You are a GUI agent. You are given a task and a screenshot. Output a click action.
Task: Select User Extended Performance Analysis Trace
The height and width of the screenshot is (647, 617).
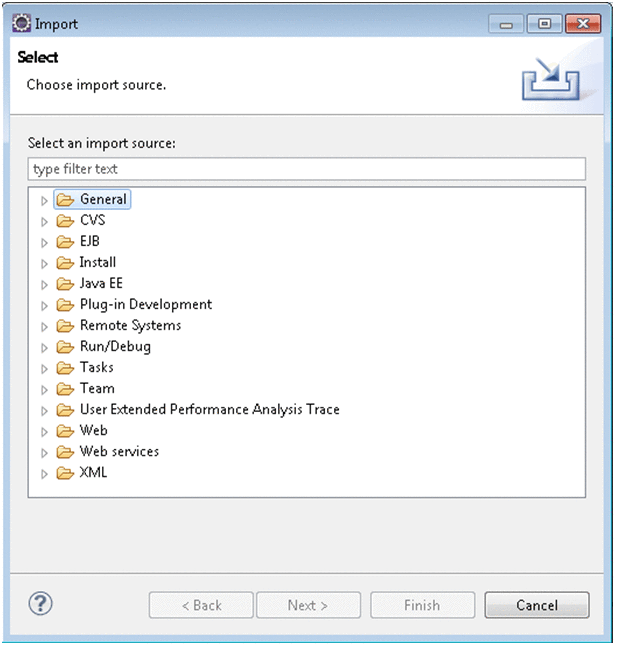(x=209, y=409)
